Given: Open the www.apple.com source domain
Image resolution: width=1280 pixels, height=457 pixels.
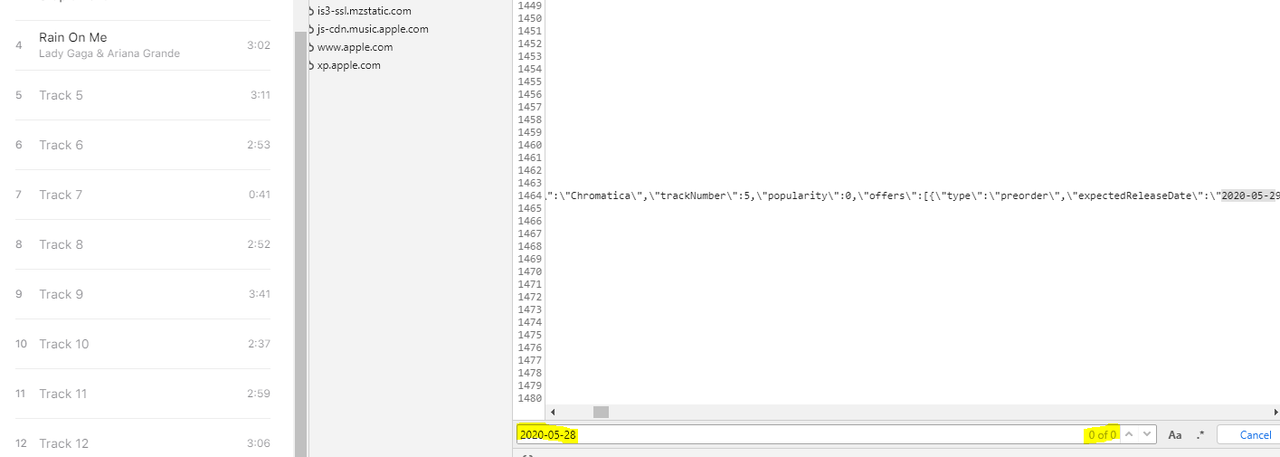Looking at the screenshot, I should [355, 47].
